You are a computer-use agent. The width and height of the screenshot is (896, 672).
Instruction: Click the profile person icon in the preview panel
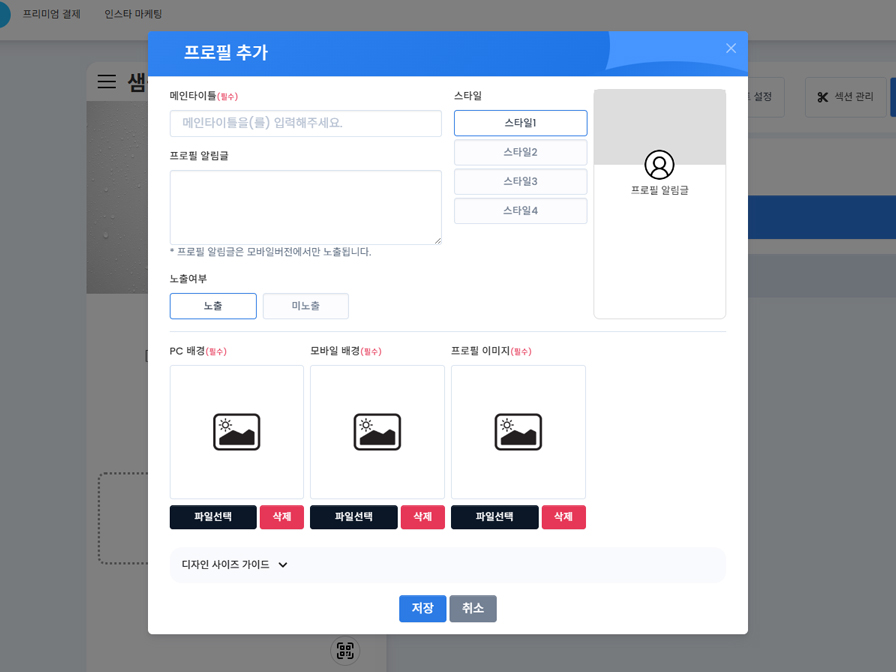[659, 164]
